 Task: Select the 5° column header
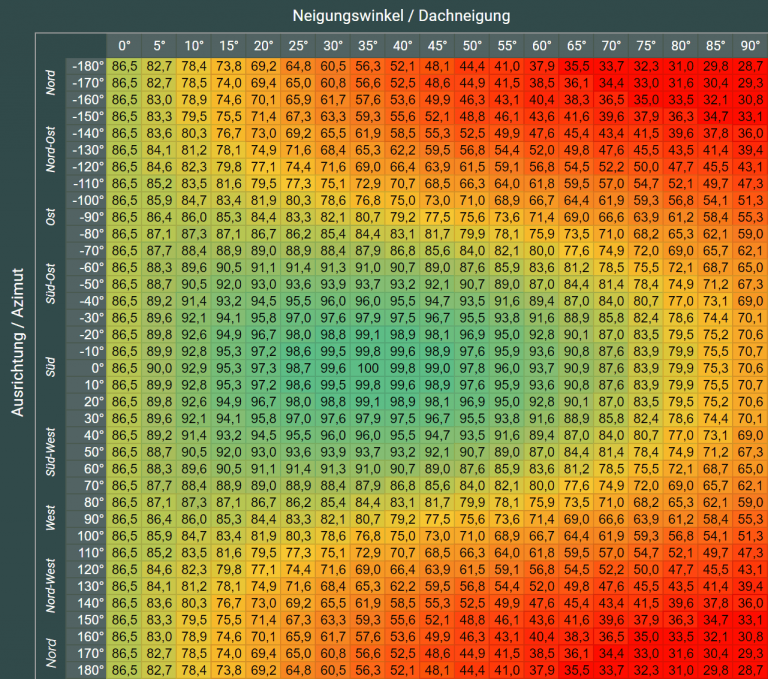tap(159, 46)
